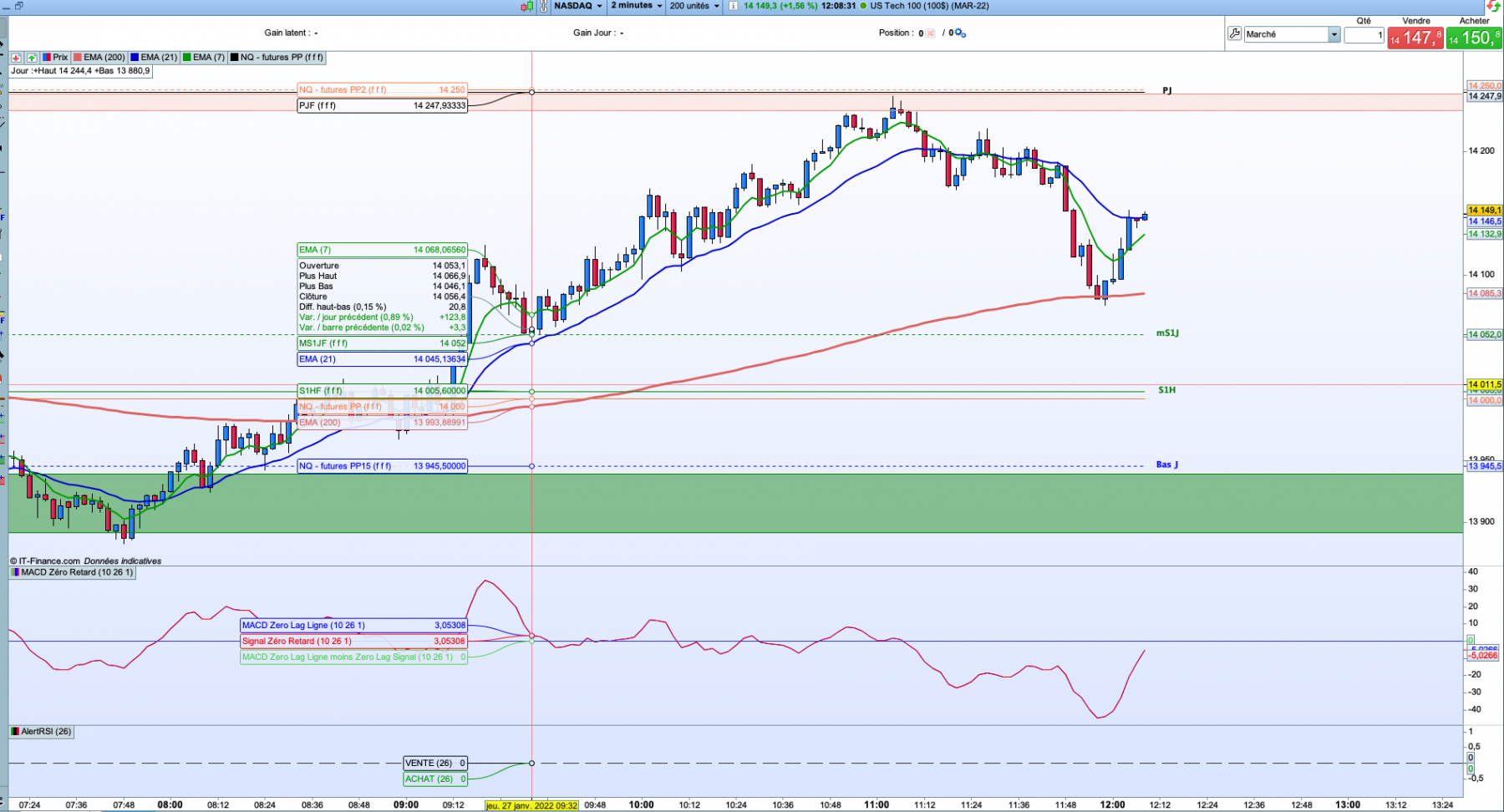The image size is (1504, 812).
Task: Click the MS1JF 14 052 label
Action: tap(383, 343)
